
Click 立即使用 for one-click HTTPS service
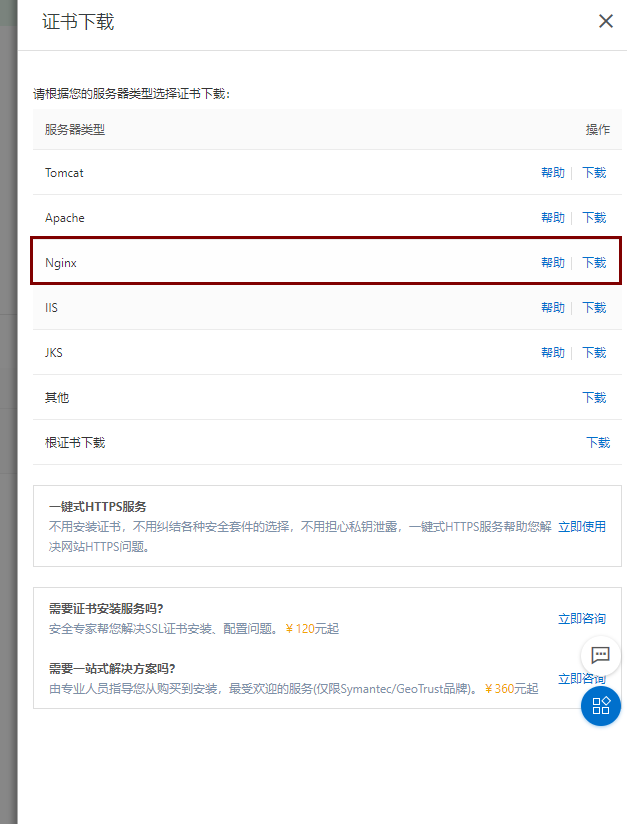(581, 527)
